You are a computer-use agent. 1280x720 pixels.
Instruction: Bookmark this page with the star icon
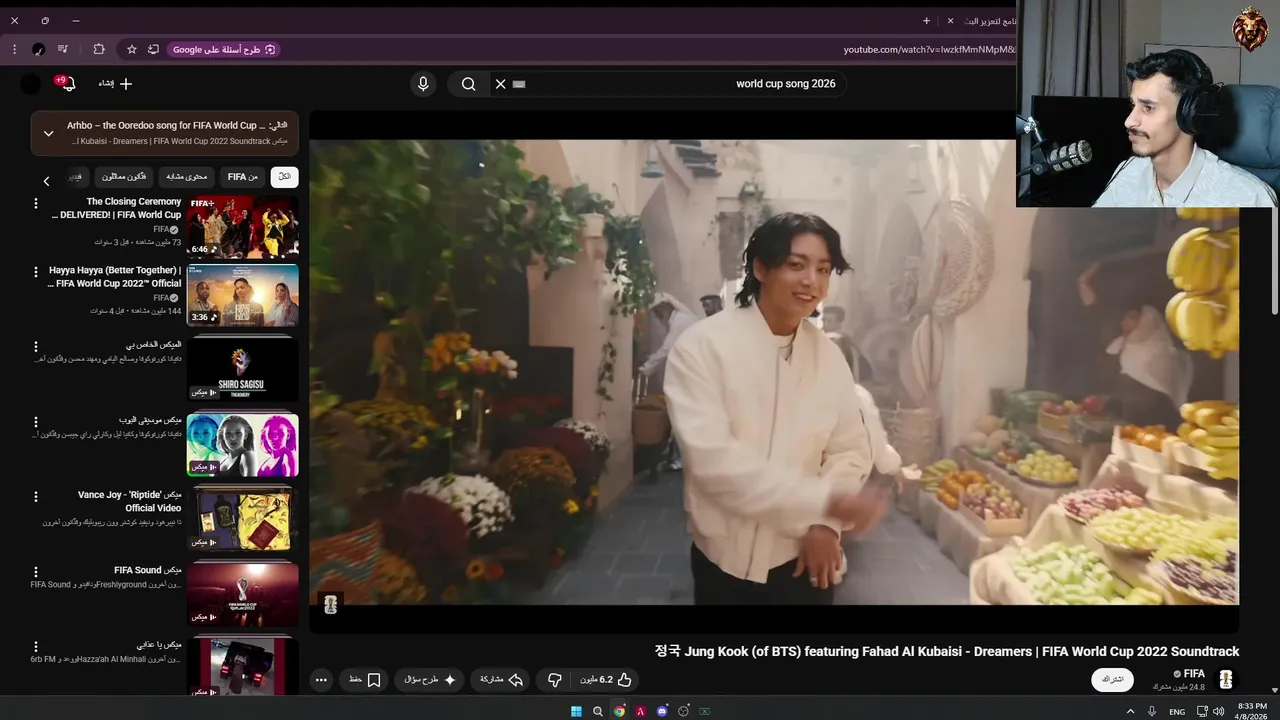coord(131,49)
